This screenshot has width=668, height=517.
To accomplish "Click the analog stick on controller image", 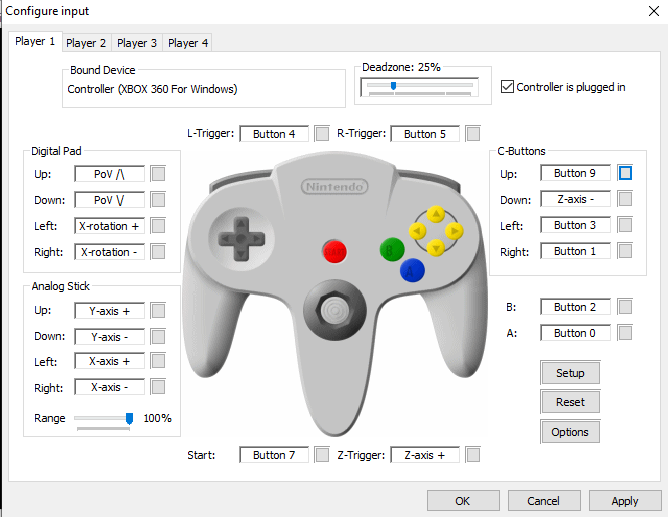I will point(335,310).
